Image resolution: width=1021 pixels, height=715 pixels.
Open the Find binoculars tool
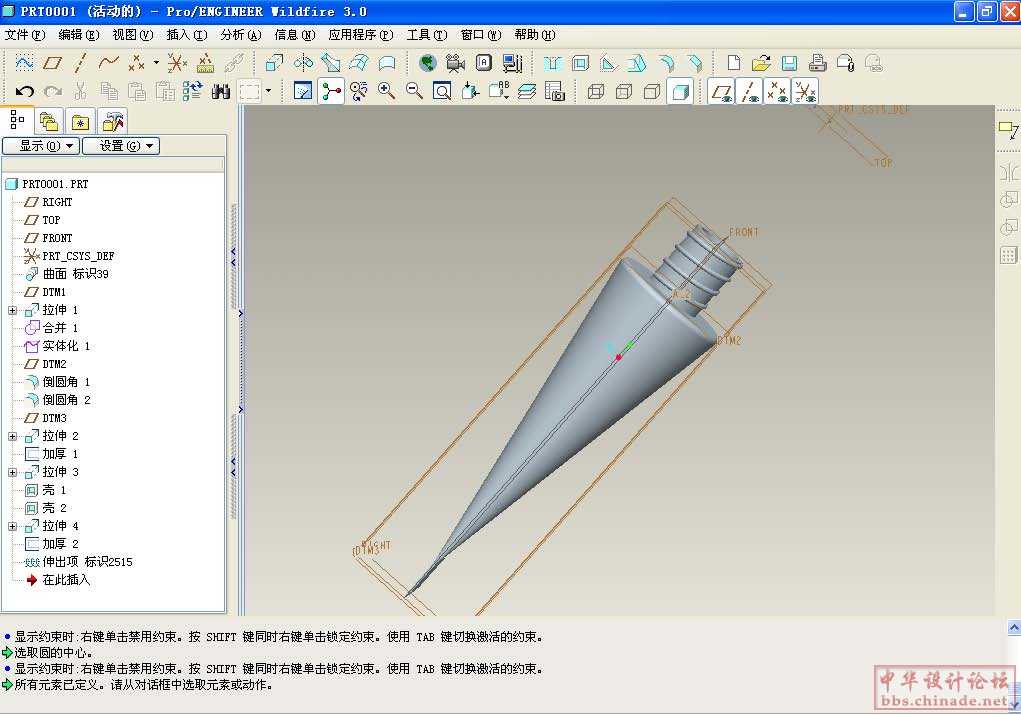pos(221,91)
